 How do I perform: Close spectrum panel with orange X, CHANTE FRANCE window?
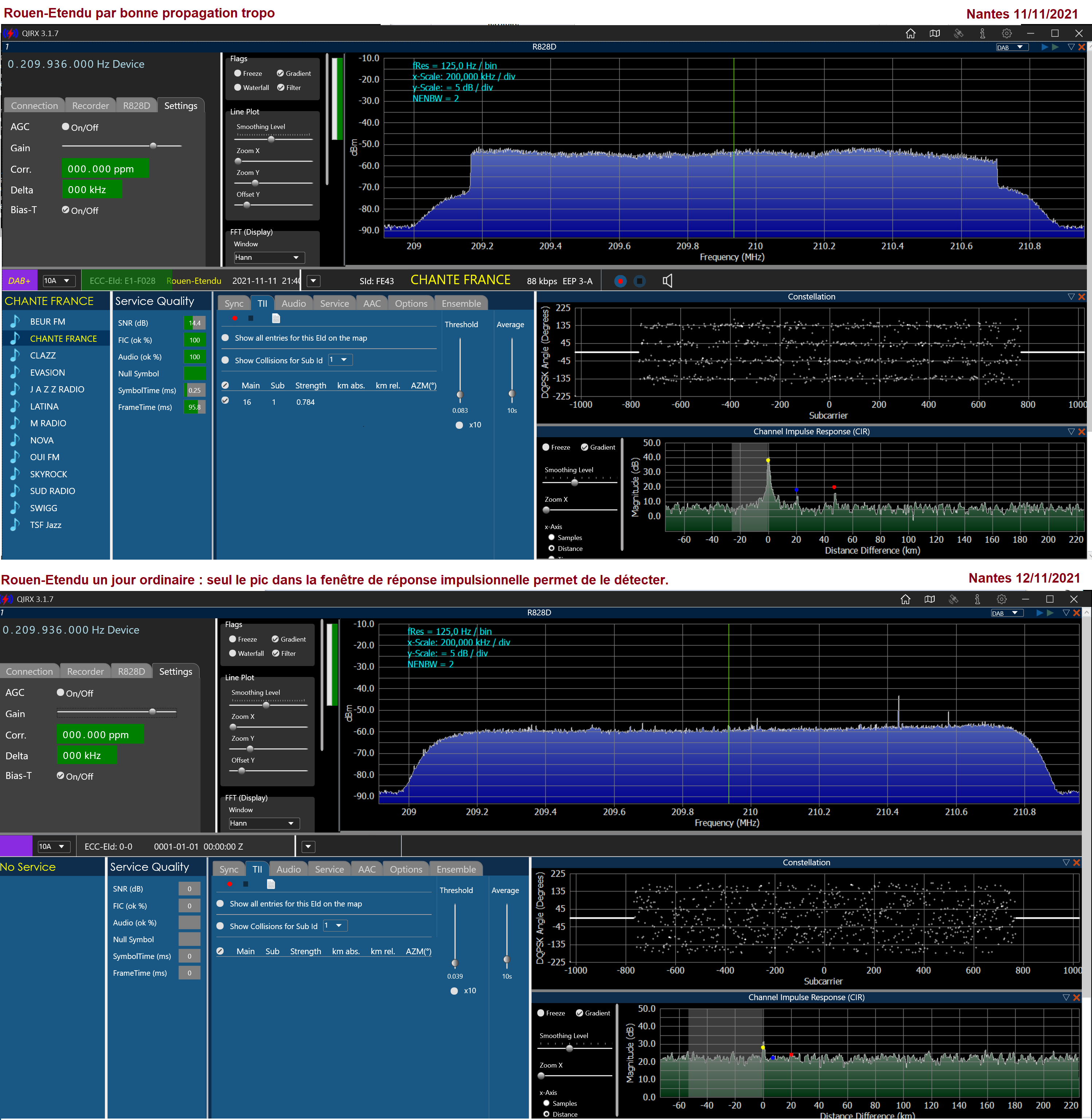[1082, 47]
